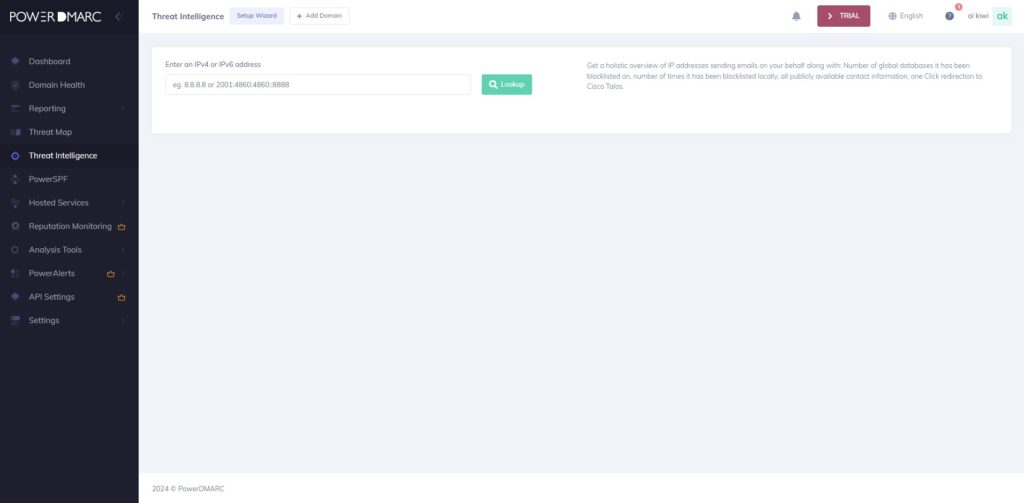Go to Domain Health
This screenshot has width=1024, height=503.
click(69, 85)
